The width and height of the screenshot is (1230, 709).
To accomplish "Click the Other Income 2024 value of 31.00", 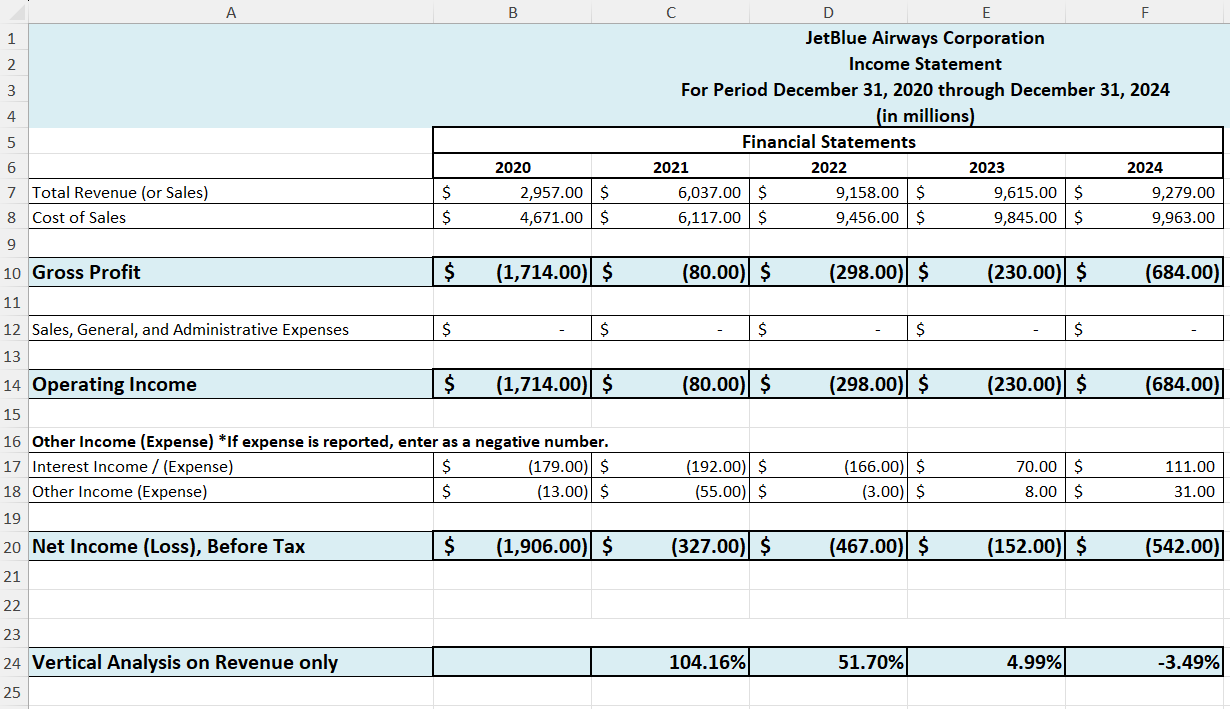I will [1144, 491].
